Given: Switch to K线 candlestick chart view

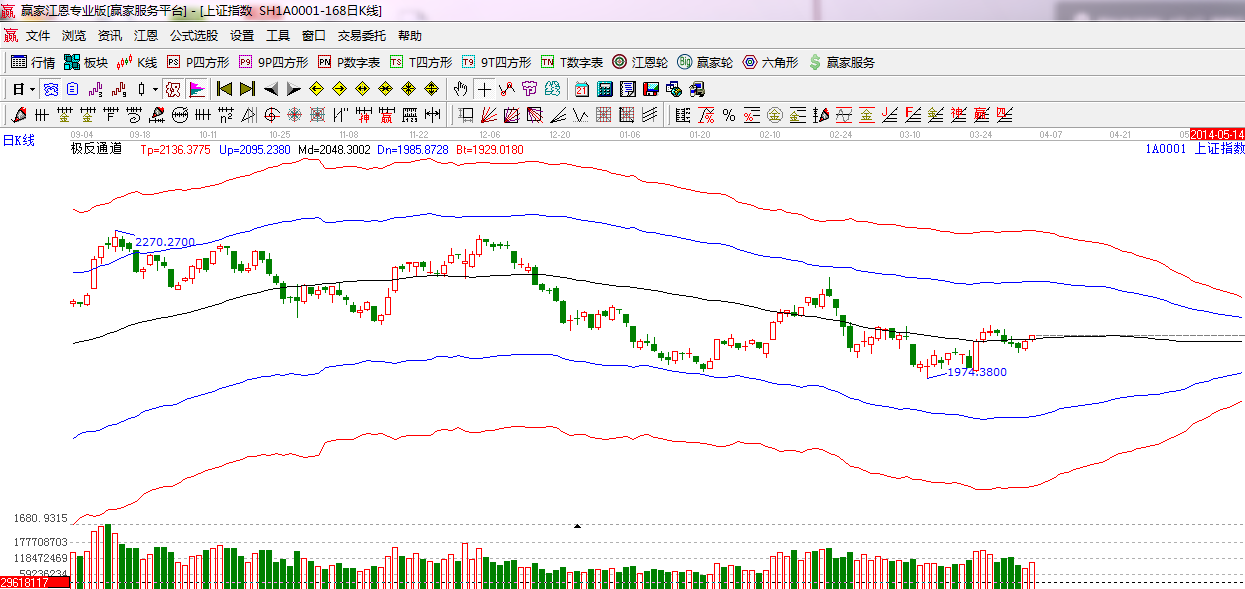Looking at the screenshot, I should (x=137, y=62).
